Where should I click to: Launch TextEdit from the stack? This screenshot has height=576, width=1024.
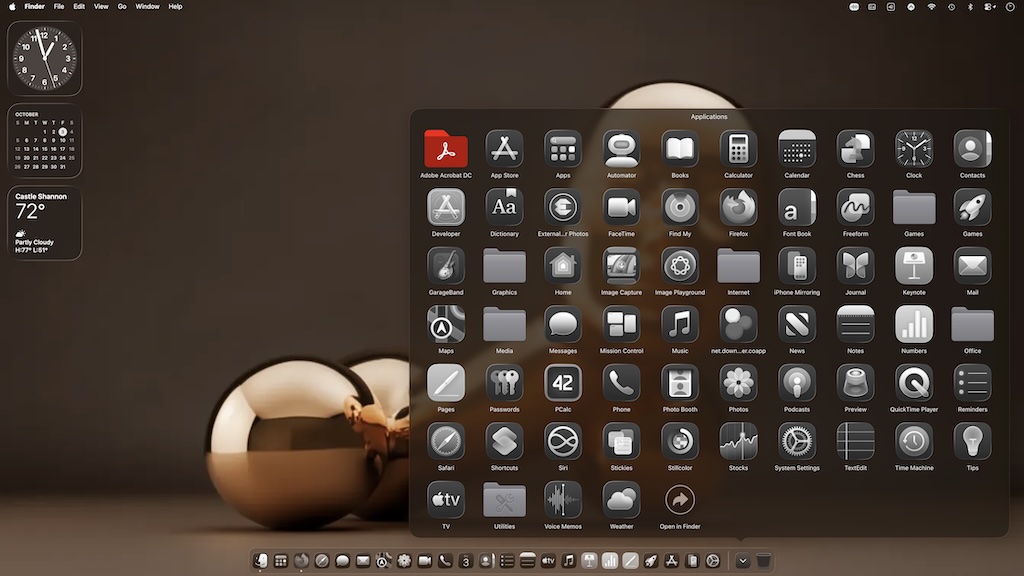click(x=856, y=441)
